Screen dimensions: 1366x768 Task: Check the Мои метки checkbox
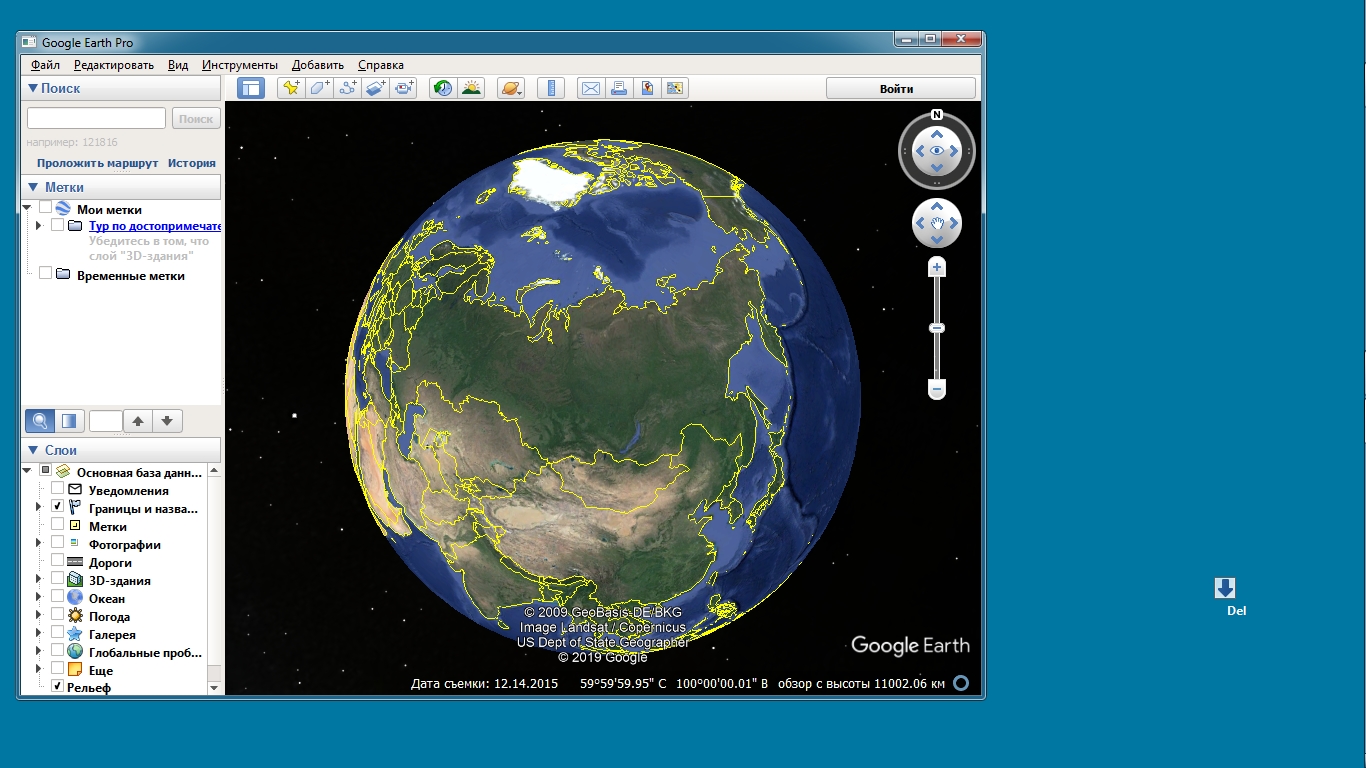tap(45, 208)
